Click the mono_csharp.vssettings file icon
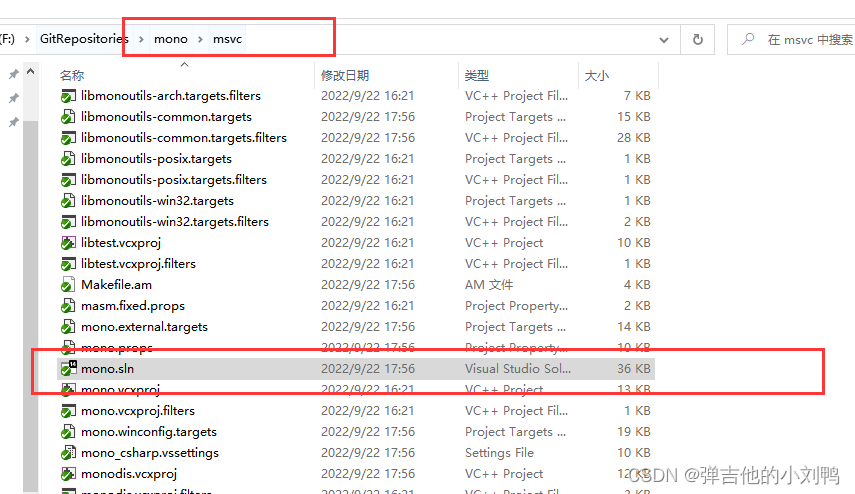This screenshot has width=855, height=494. click(68, 453)
